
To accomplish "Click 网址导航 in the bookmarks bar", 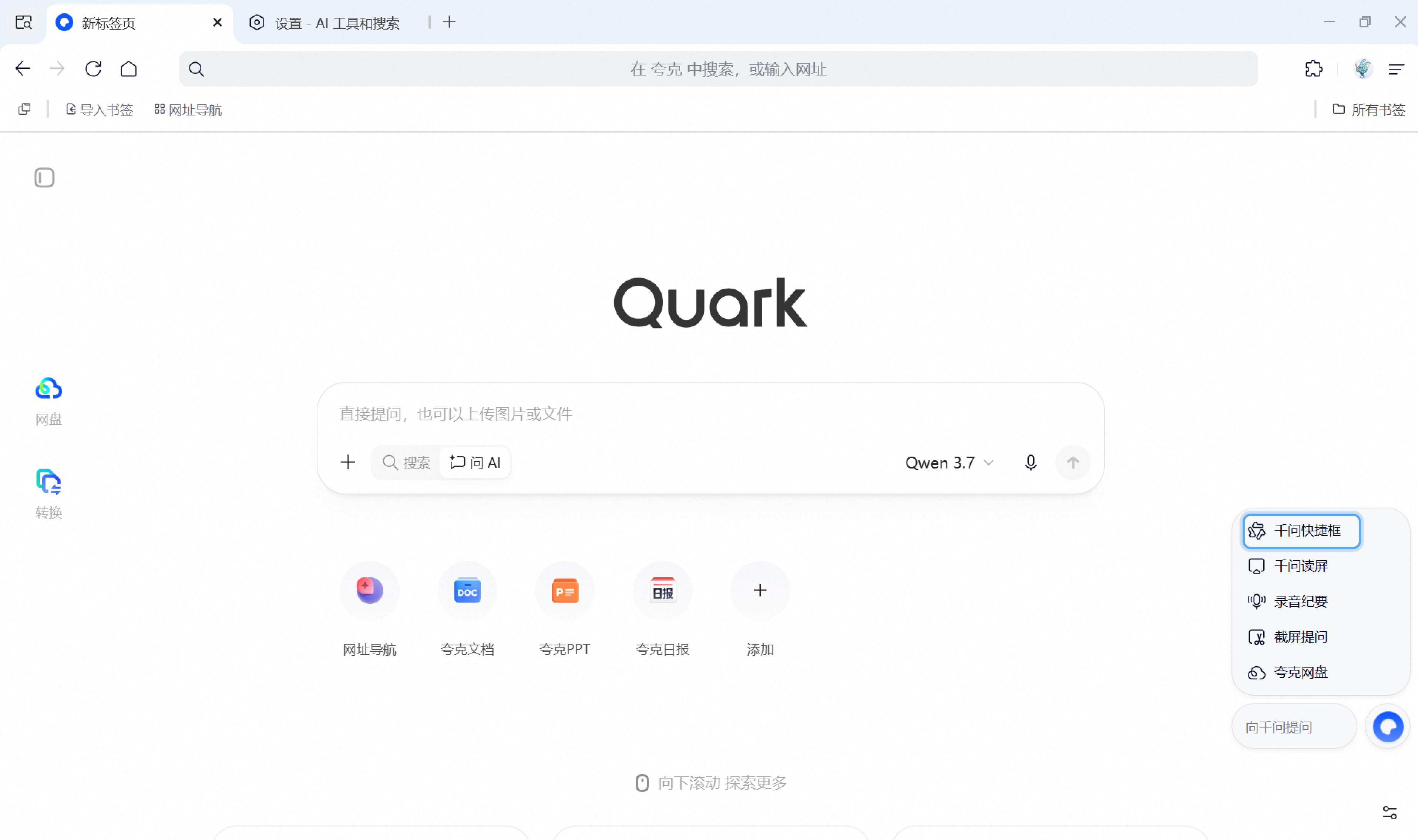I will [188, 110].
